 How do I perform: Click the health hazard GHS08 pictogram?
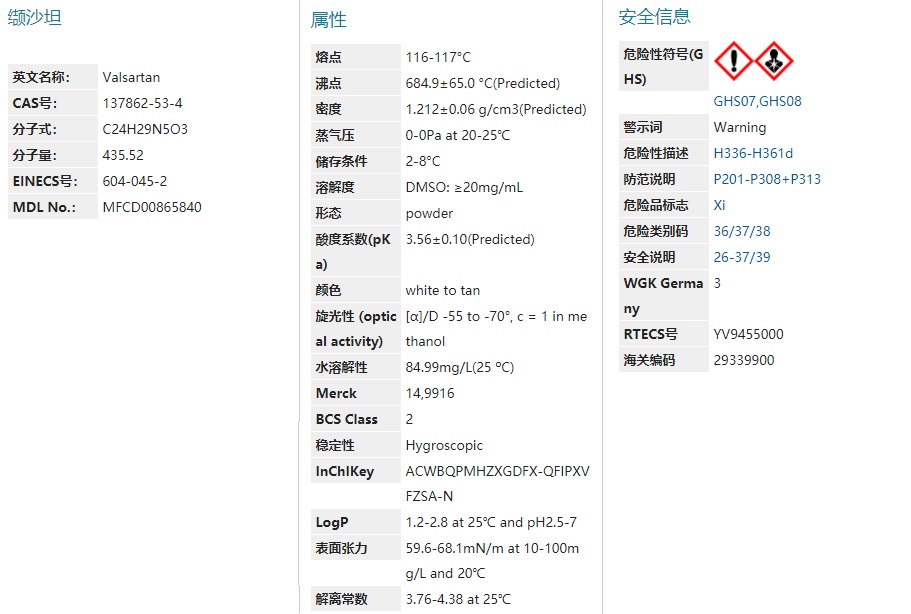(774, 61)
